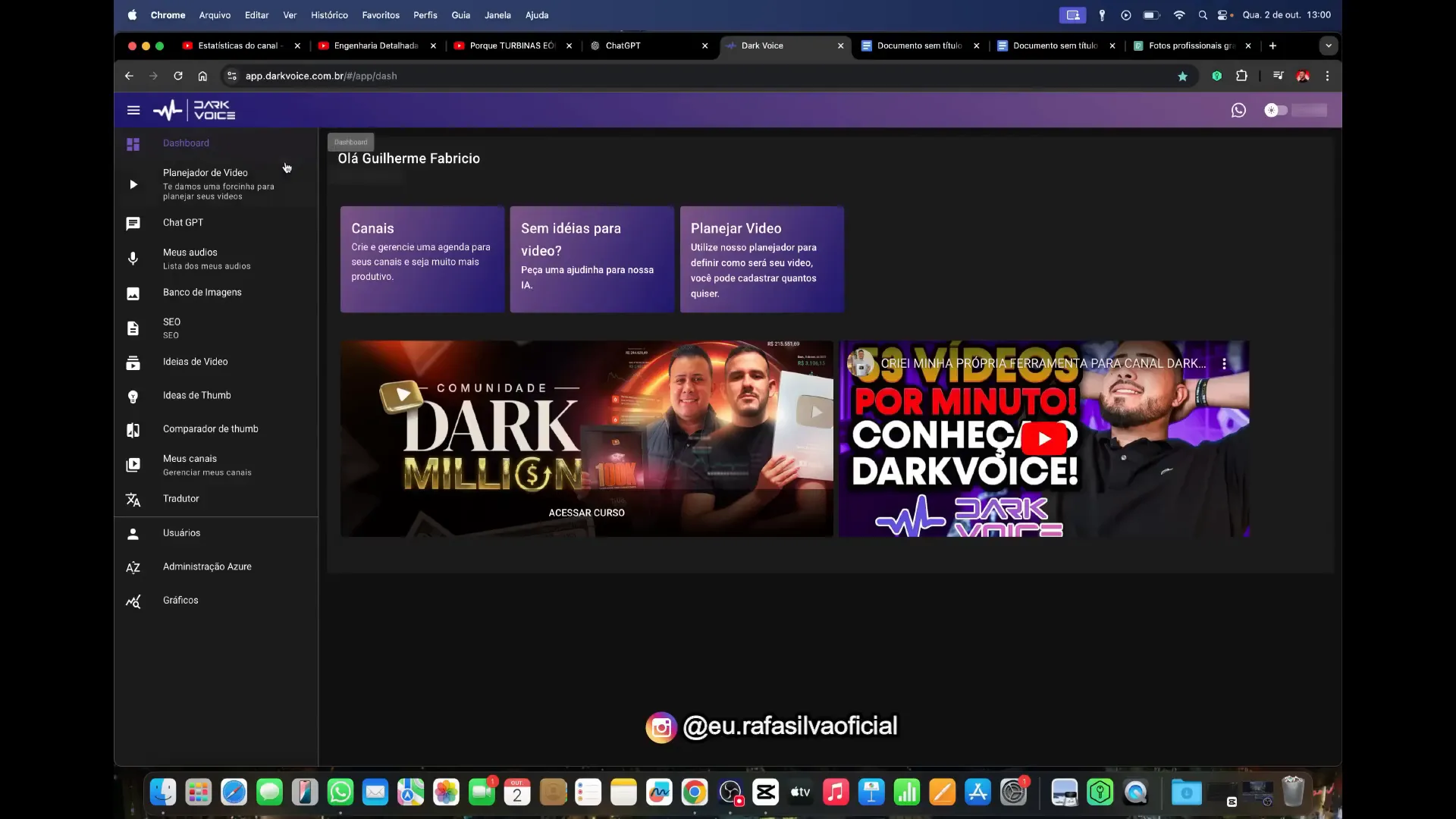Expand the tab search dropdown arrow
The height and width of the screenshot is (819, 1456).
click(x=1328, y=45)
